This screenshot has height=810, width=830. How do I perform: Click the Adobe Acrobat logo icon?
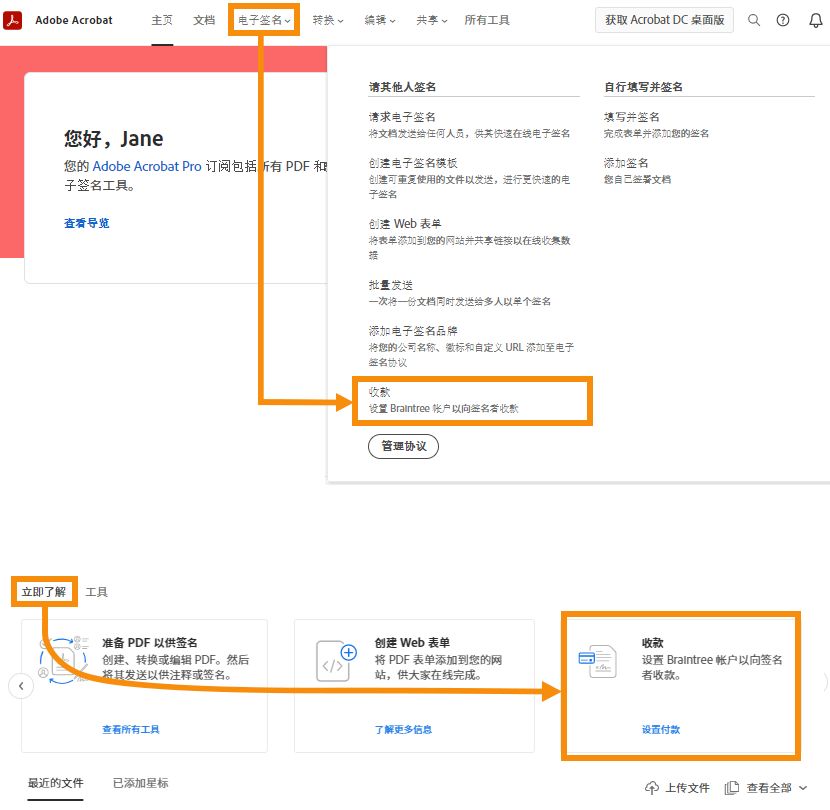click(13, 20)
